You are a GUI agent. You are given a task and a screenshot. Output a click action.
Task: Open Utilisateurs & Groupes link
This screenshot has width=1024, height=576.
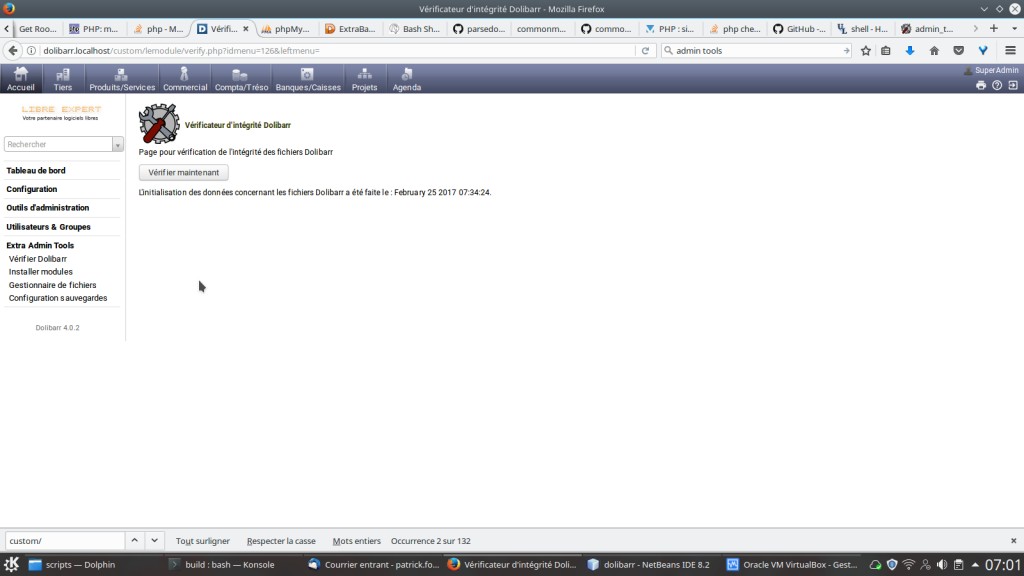pos(48,227)
